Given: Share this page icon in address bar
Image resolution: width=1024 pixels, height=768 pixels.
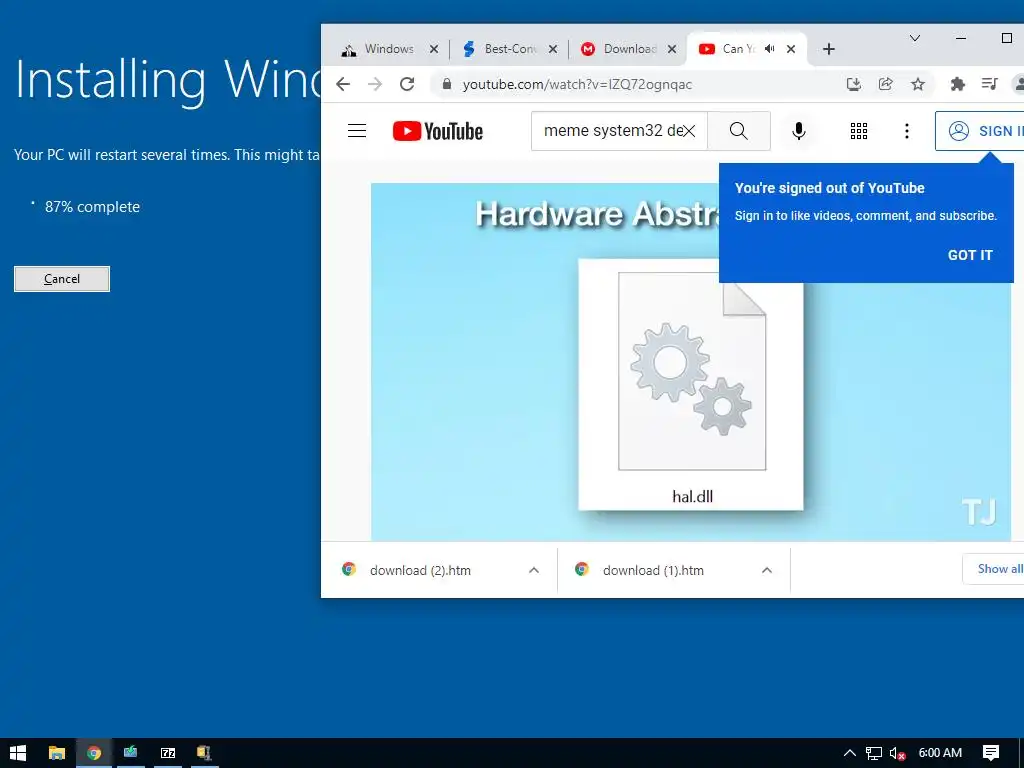Looking at the screenshot, I should pyautogui.click(x=886, y=84).
